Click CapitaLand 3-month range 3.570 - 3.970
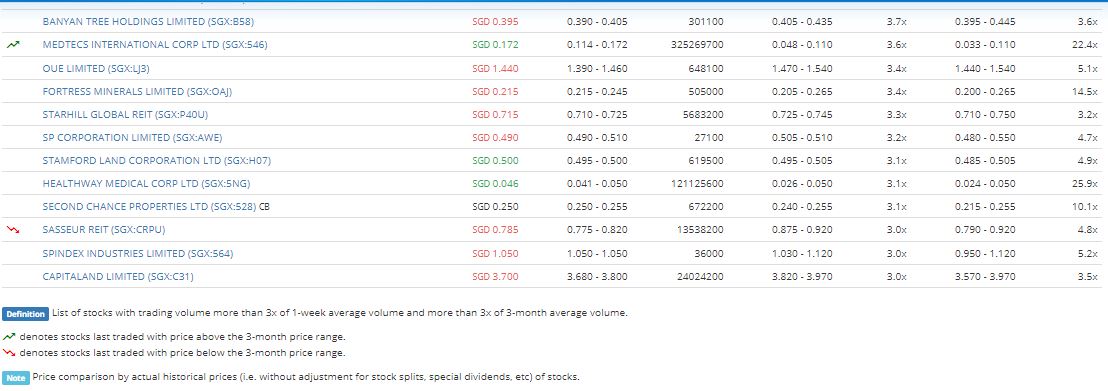Screen dimensions: 1108x391 tap(985, 276)
